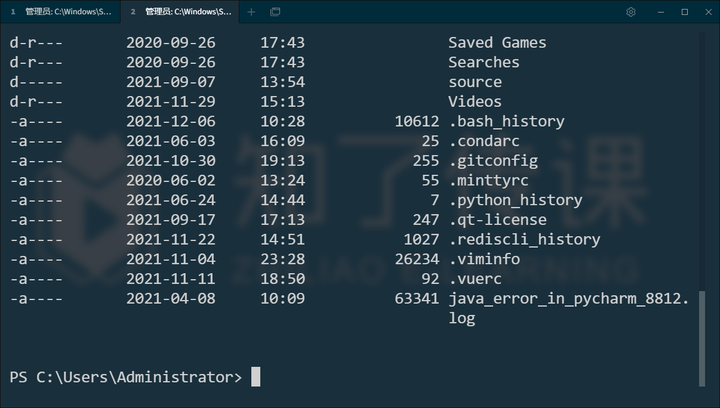Click the .condarc file name
The height and width of the screenshot is (408, 720).
[x=488, y=141]
